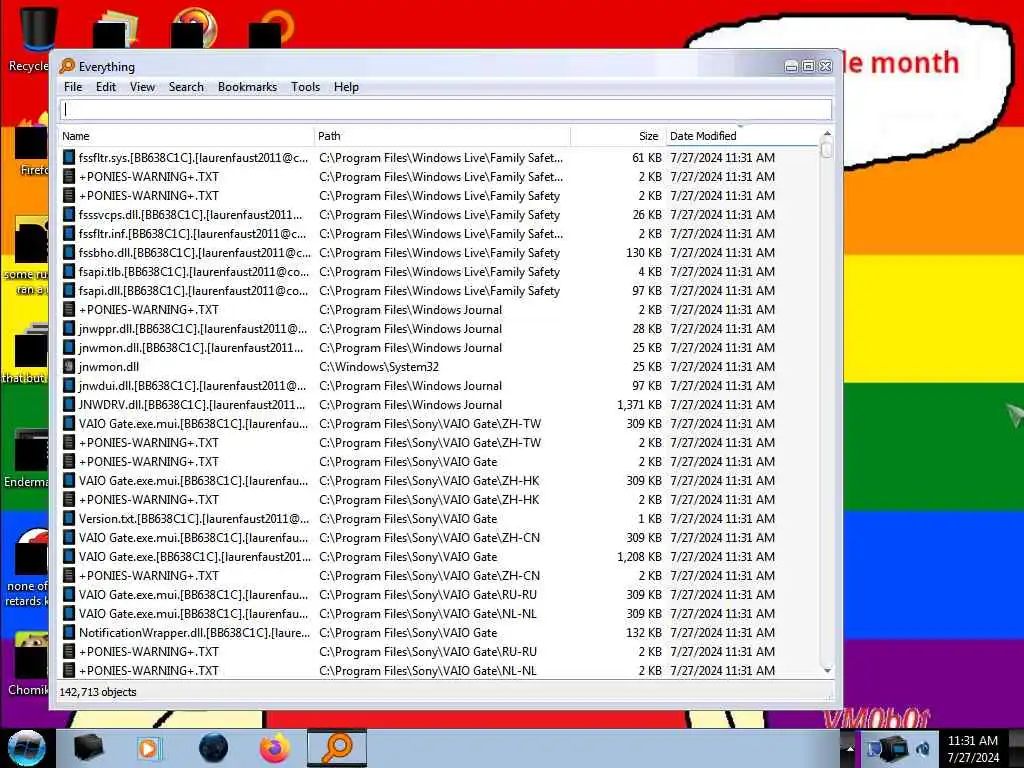Select VAIO Gate.exe.mui row in ZH-HK folder
This screenshot has width=1024, height=768.
(440, 481)
